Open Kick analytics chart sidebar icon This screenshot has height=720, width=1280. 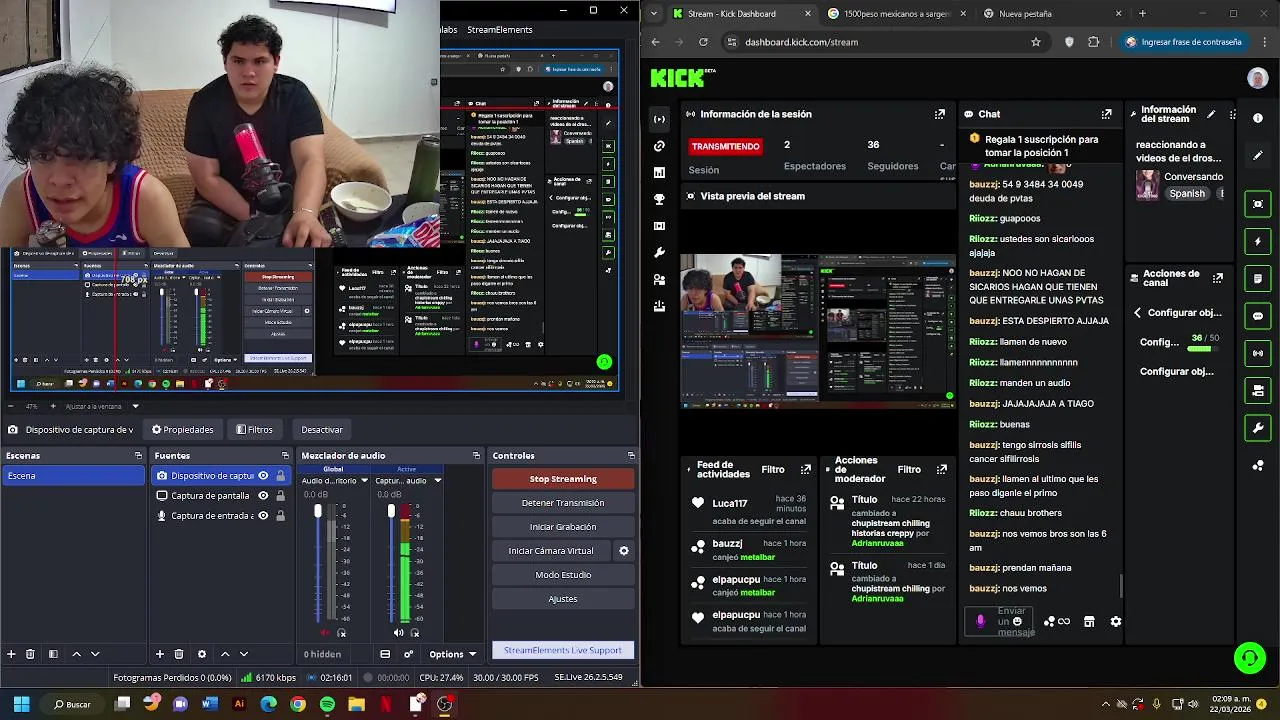pos(659,172)
